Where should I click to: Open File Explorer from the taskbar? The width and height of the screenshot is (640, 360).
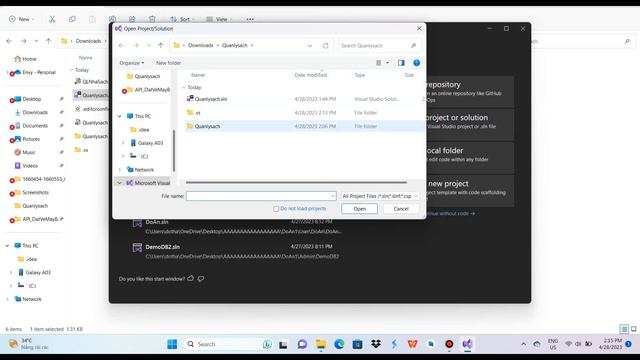click(x=321, y=344)
